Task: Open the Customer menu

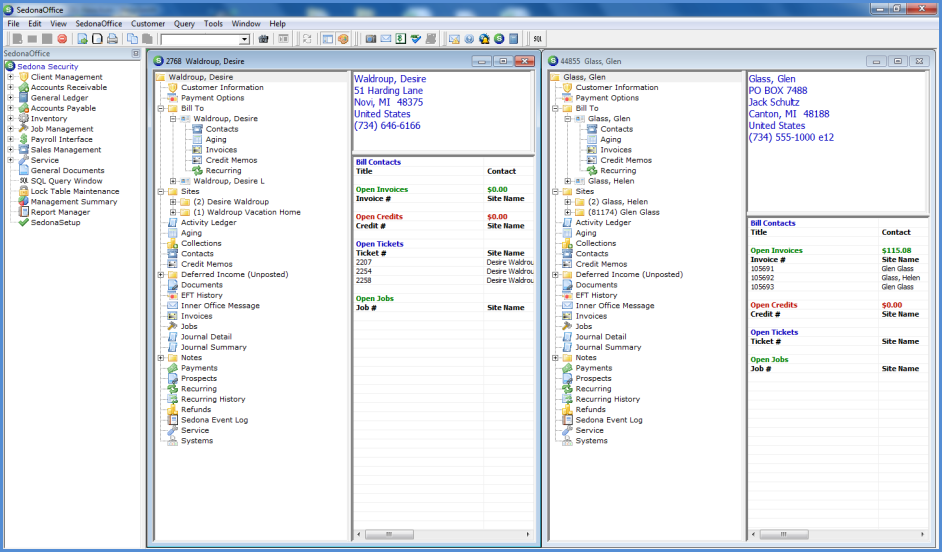Action: click(148, 23)
